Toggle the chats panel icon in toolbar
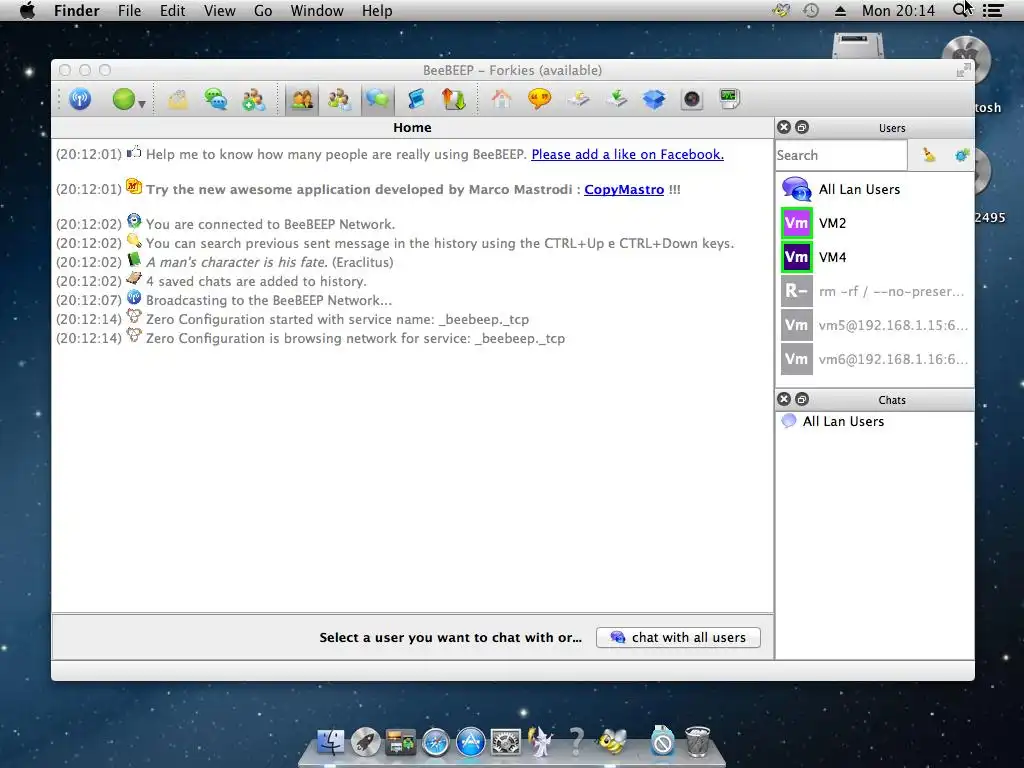Image resolution: width=1024 pixels, height=768 pixels. (x=377, y=100)
